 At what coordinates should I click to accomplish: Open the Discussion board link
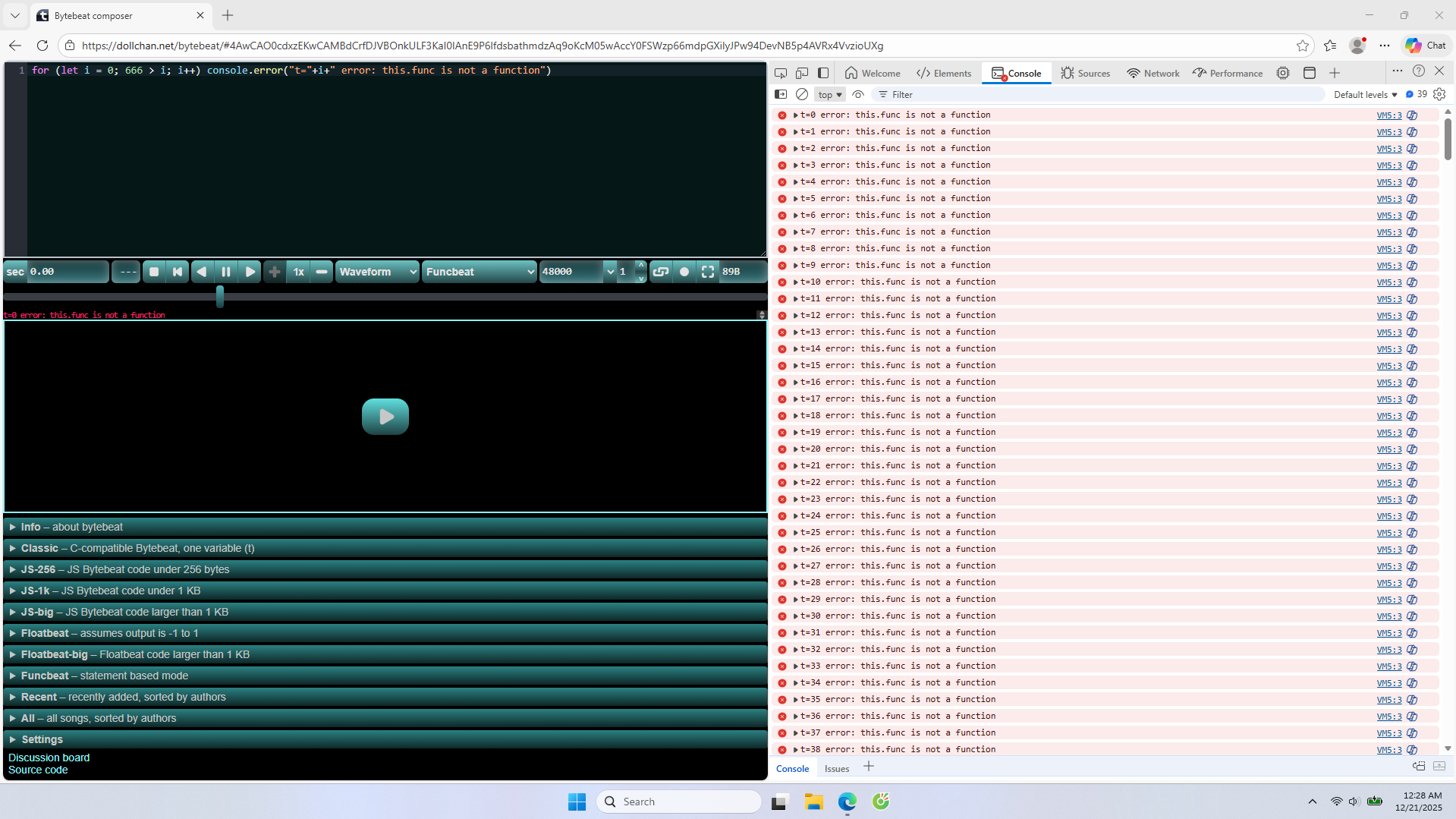click(x=49, y=758)
